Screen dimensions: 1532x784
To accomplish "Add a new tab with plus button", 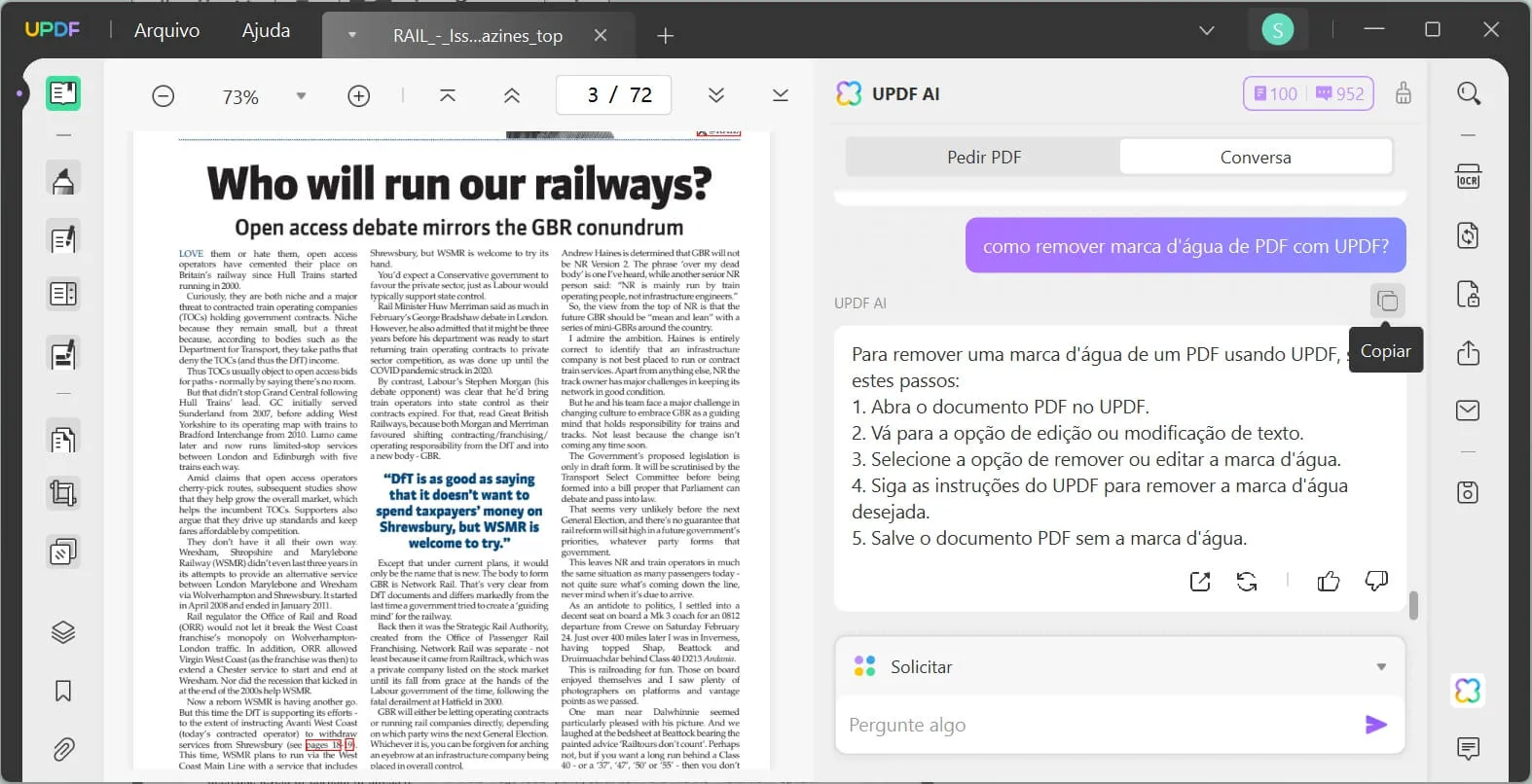I will [x=666, y=36].
